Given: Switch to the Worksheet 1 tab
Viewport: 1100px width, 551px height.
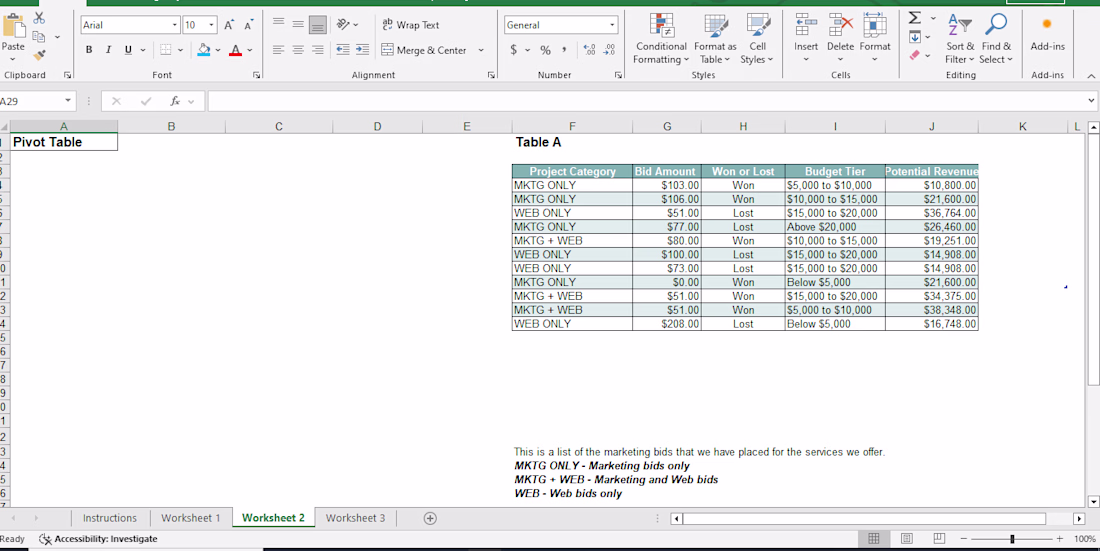Looking at the screenshot, I should [191, 518].
